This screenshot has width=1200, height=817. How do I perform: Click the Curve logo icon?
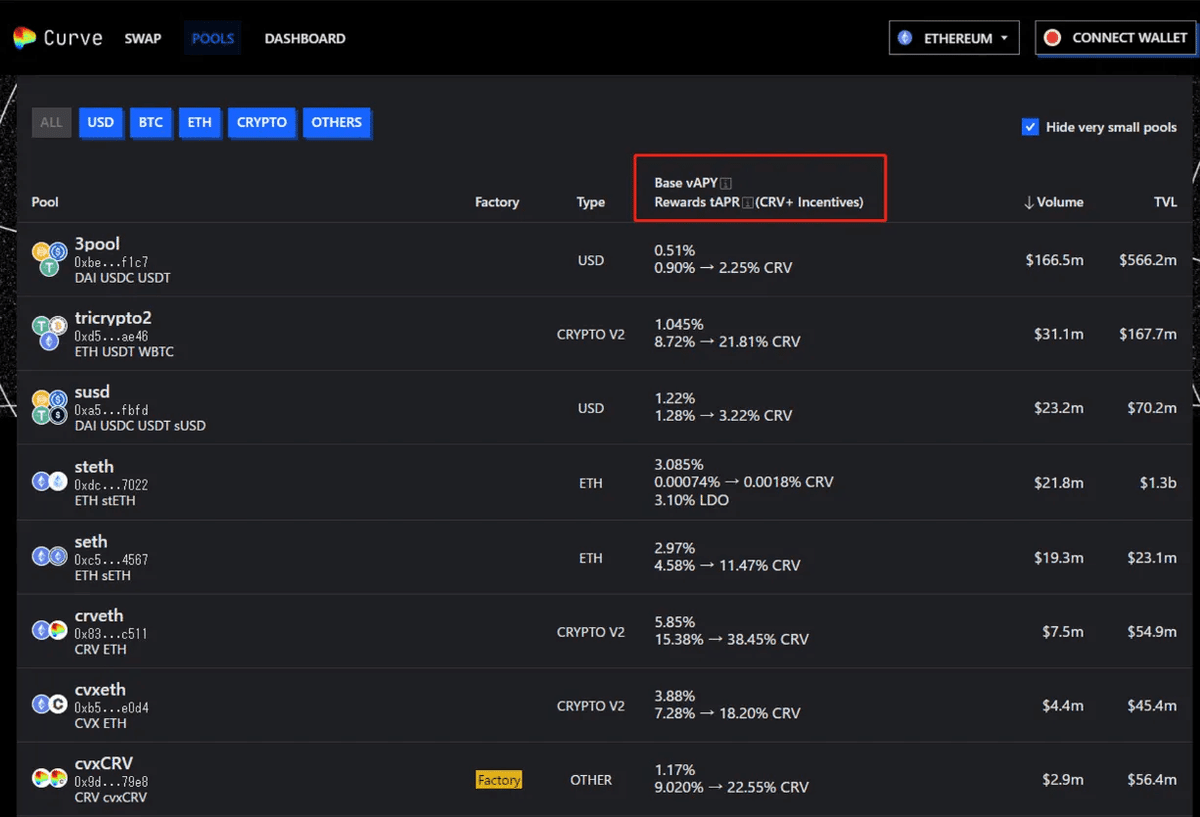click(x=24, y=38)
